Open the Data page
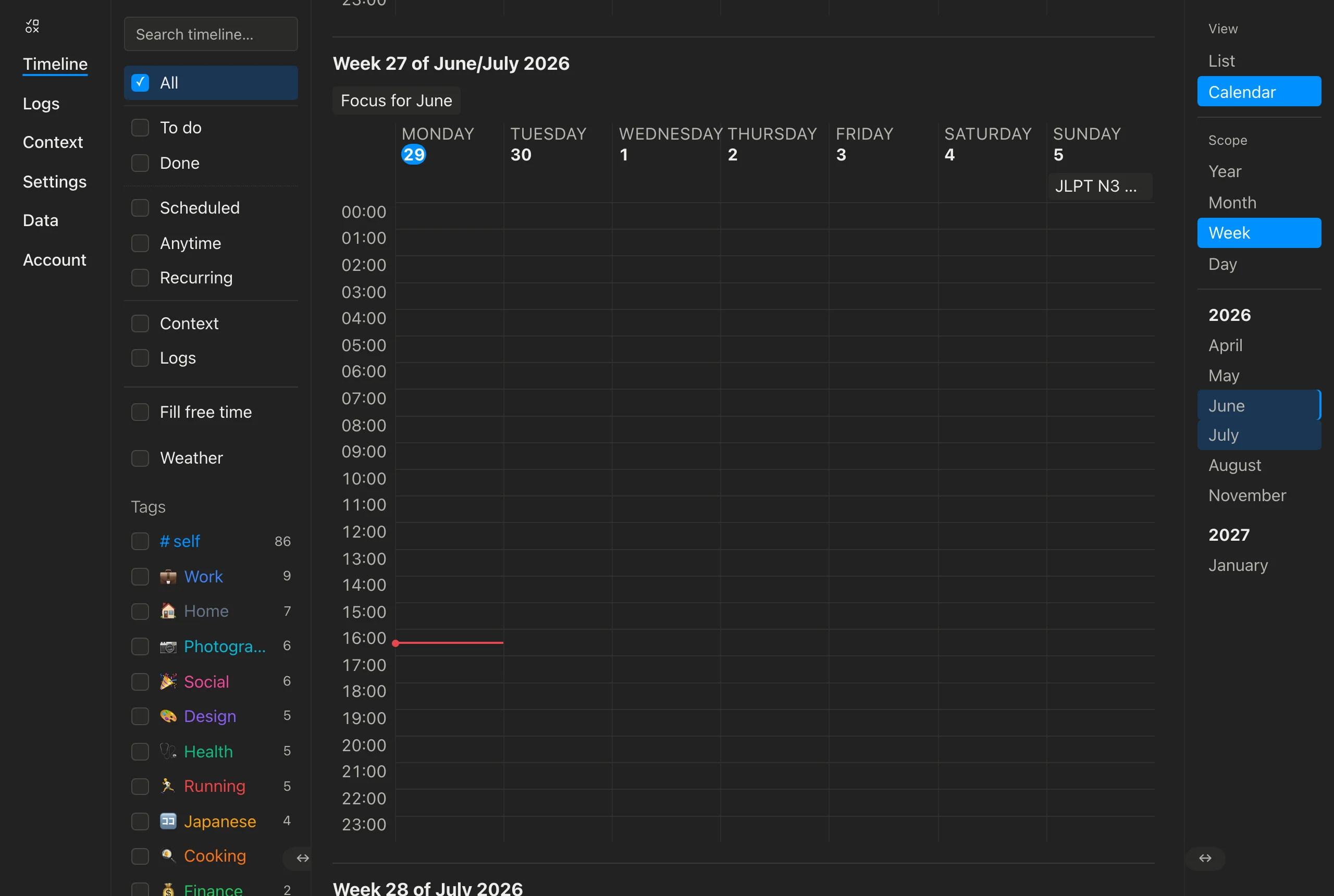This screenshot has height=896, width=1334. (41, 220)
